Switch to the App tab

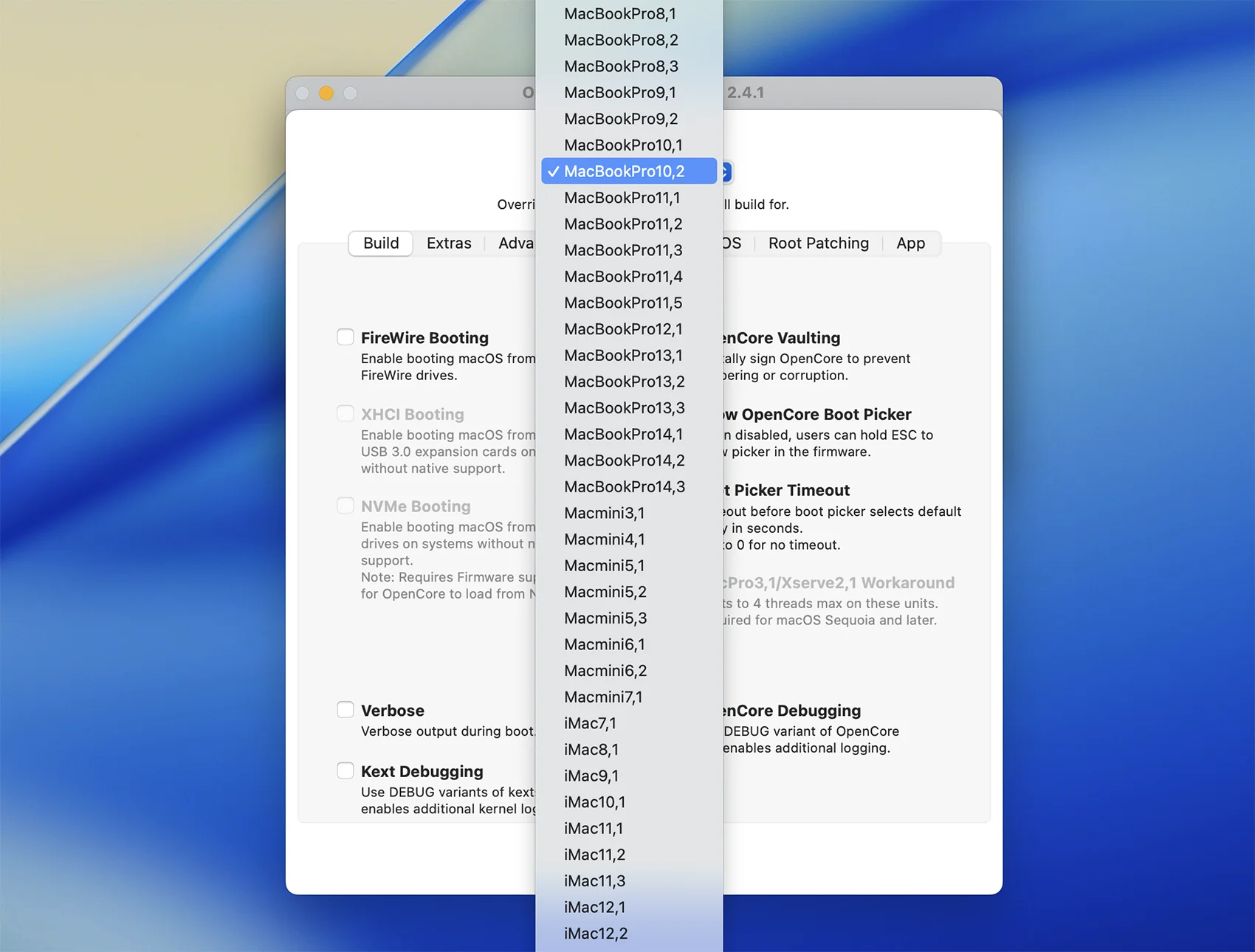910,244
